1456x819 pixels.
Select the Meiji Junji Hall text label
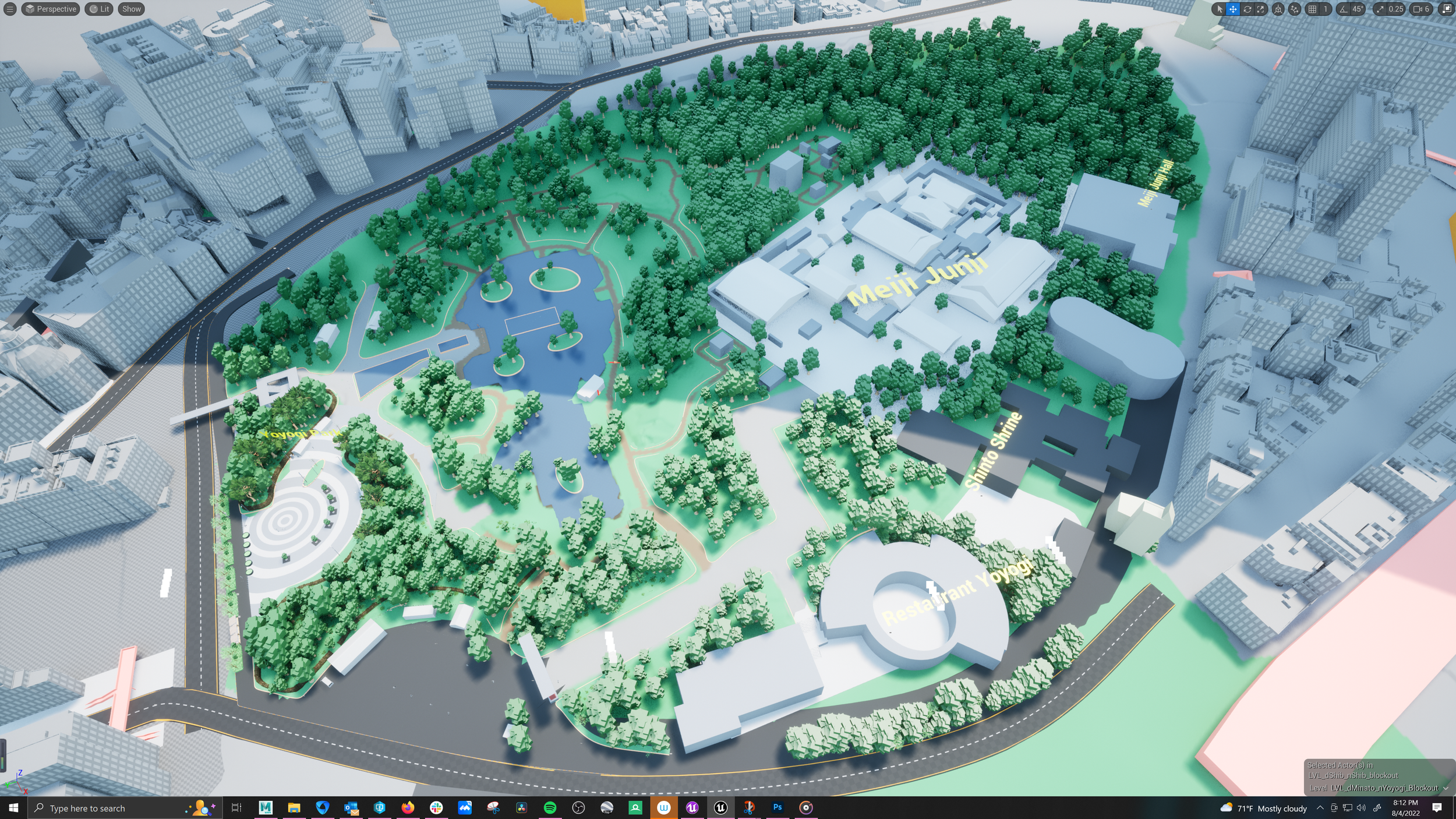[1155, 183]
